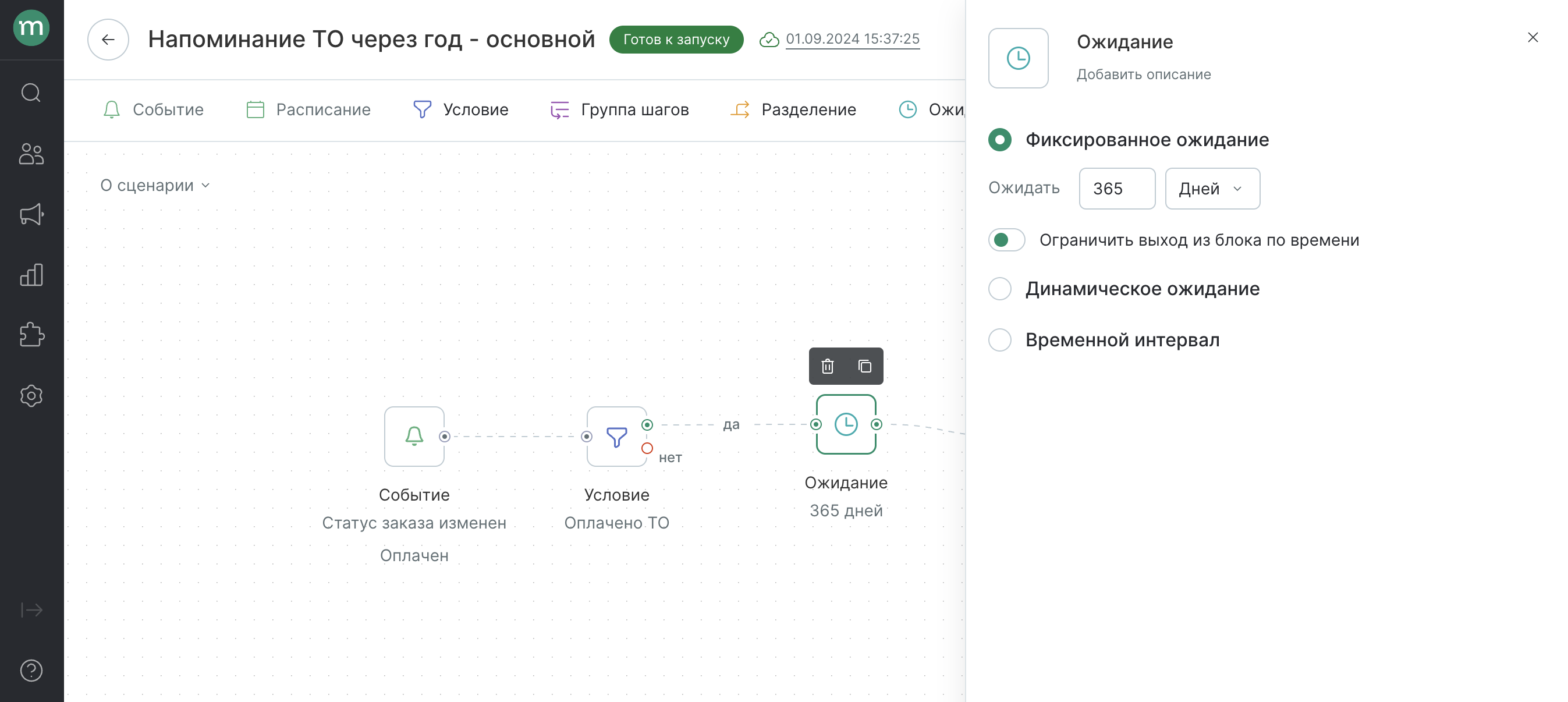Click the large clock icon in the panel header

1019,58
